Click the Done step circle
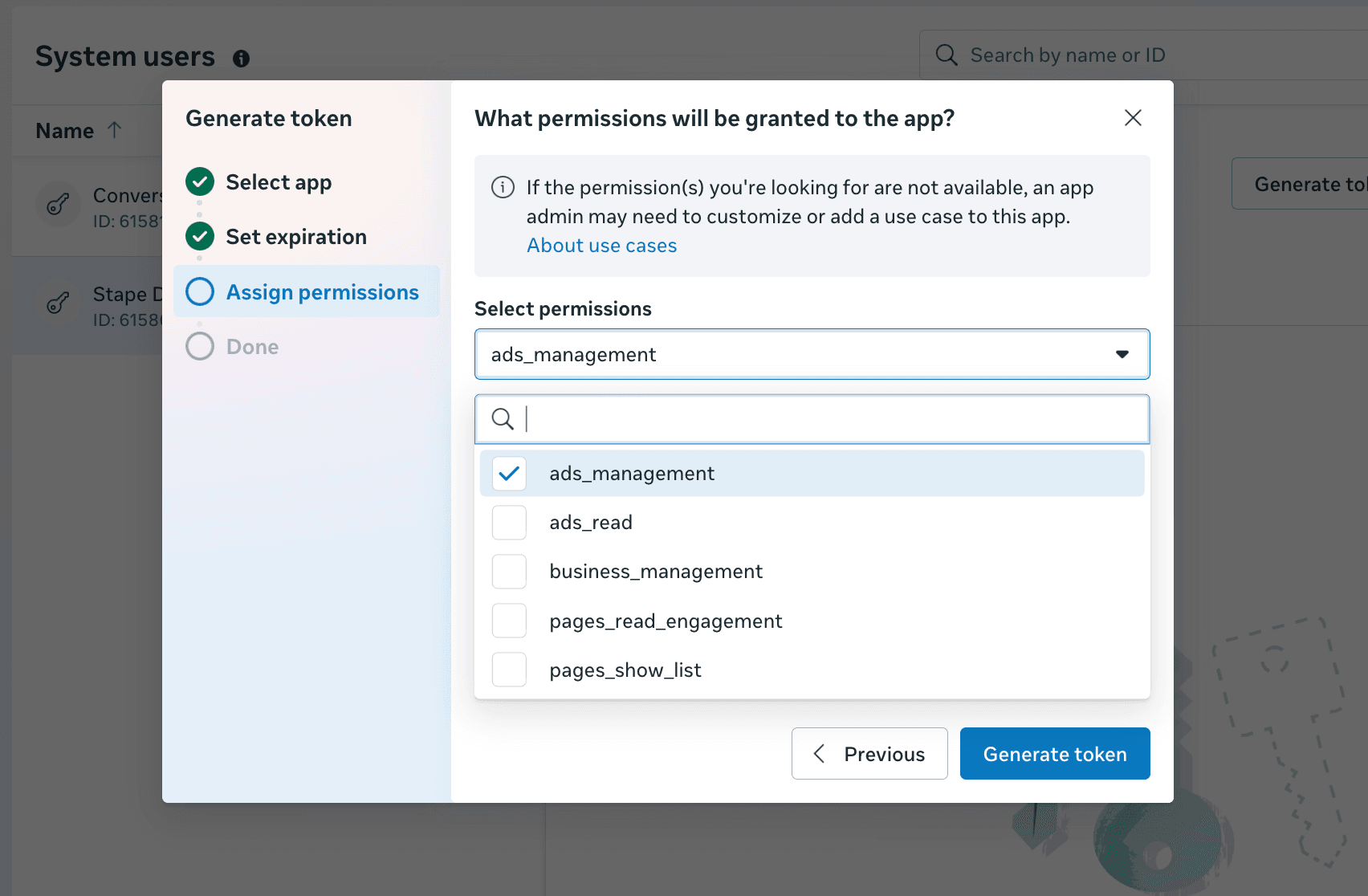 click(199, 346)
